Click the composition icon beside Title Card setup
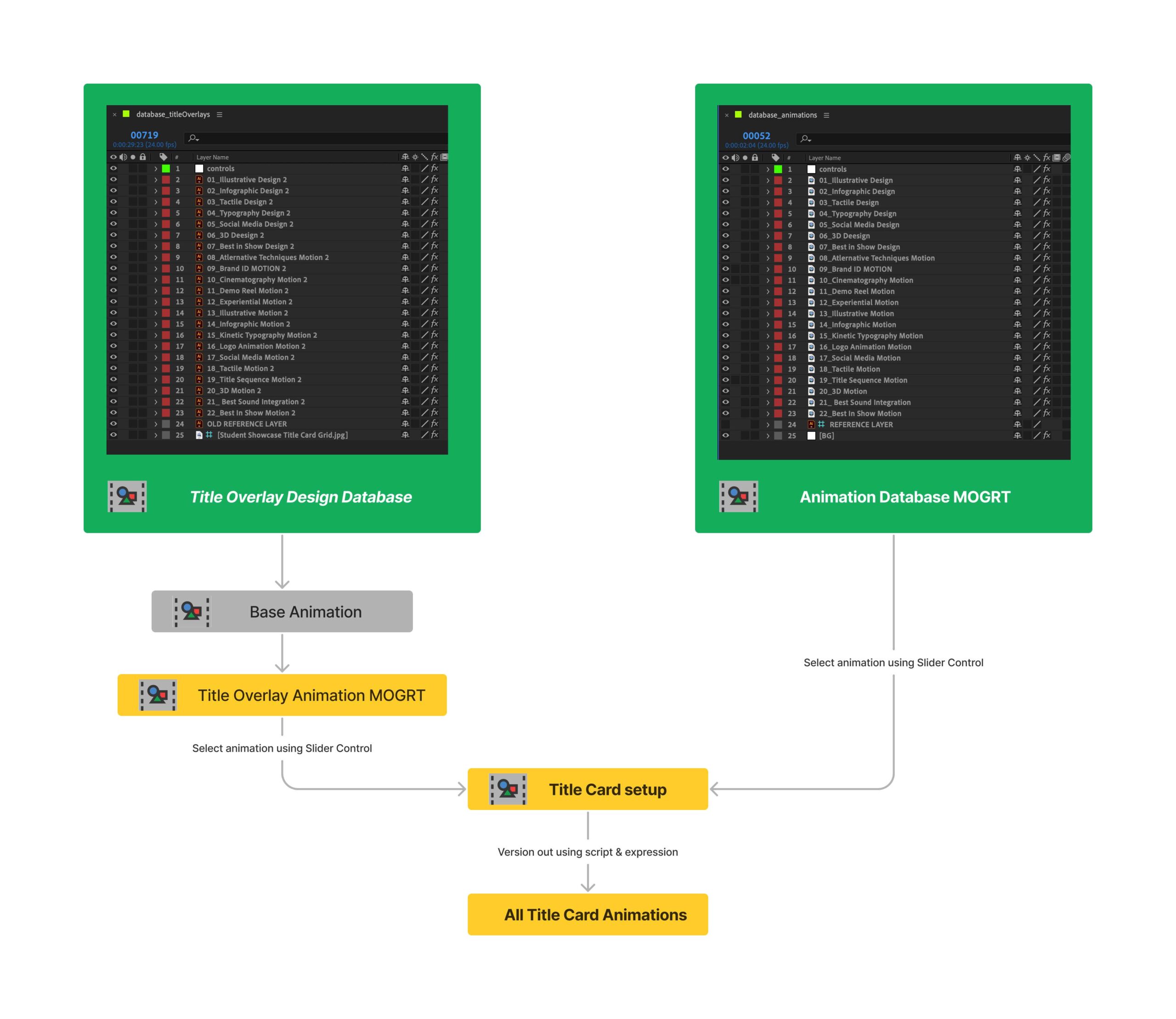The image size is (1176, 1019). pos(508,789)
